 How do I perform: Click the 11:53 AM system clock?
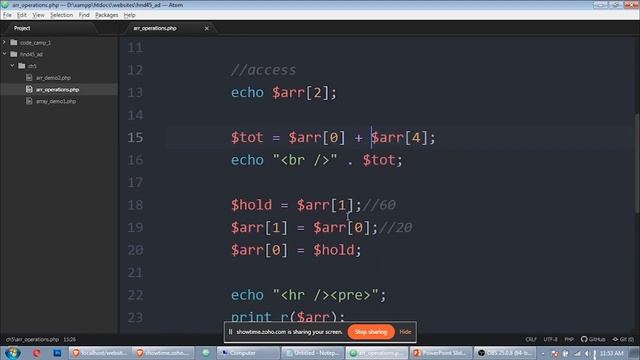[x=611, y=353]
